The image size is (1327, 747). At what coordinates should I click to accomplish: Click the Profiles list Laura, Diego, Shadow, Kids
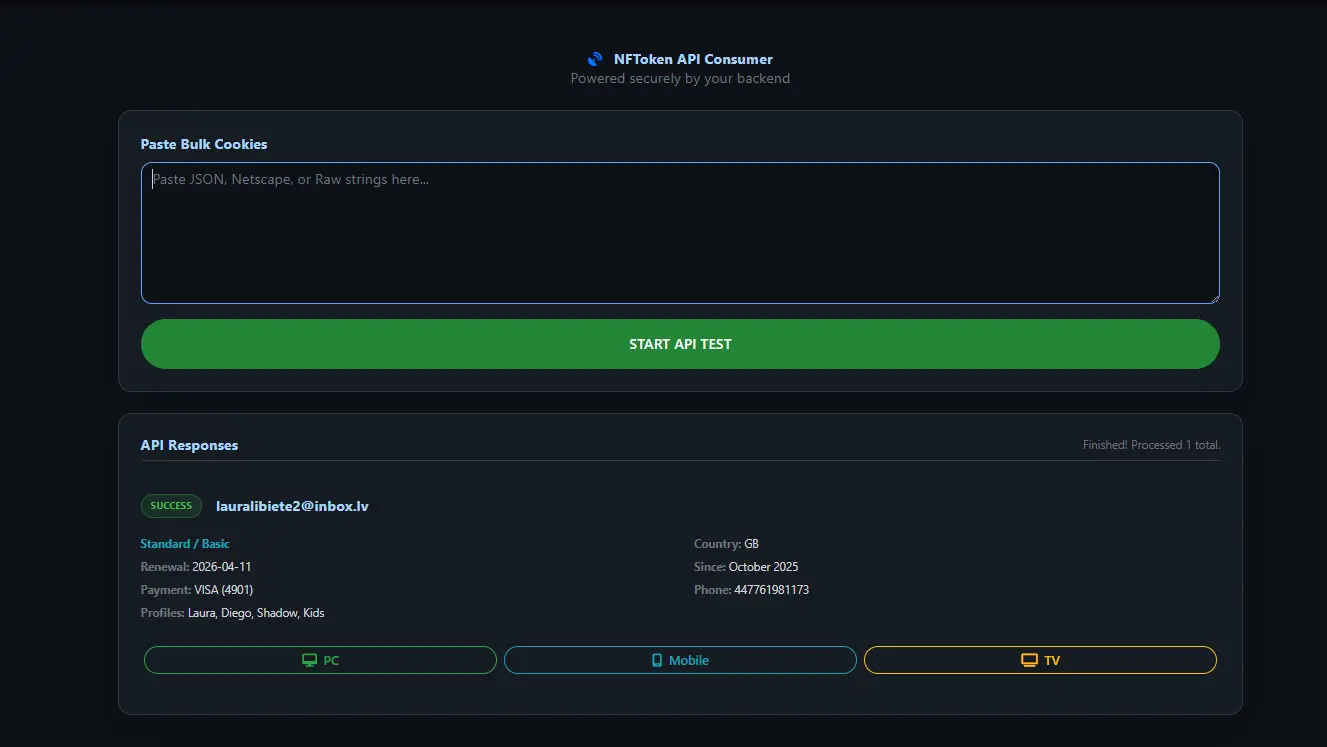pyautogui.click(x=256, y=613)
